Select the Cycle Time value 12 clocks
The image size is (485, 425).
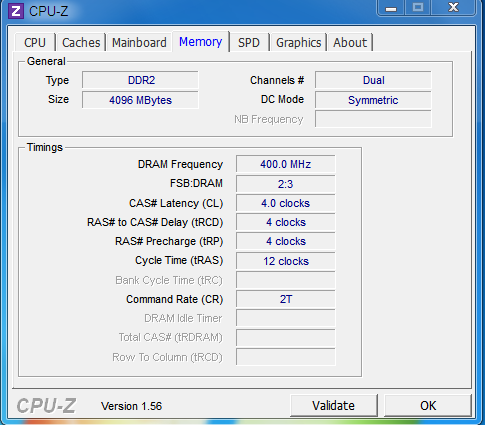(286, 261)
